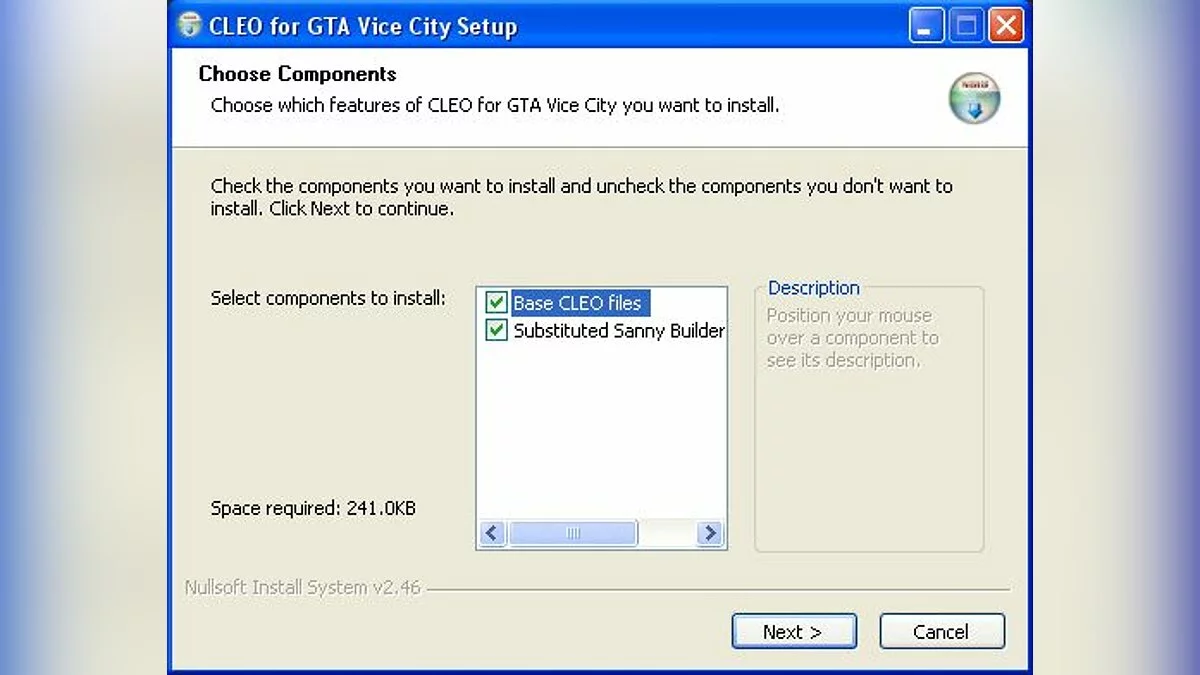Select the Base CLEO files list item label

[577, 302]
